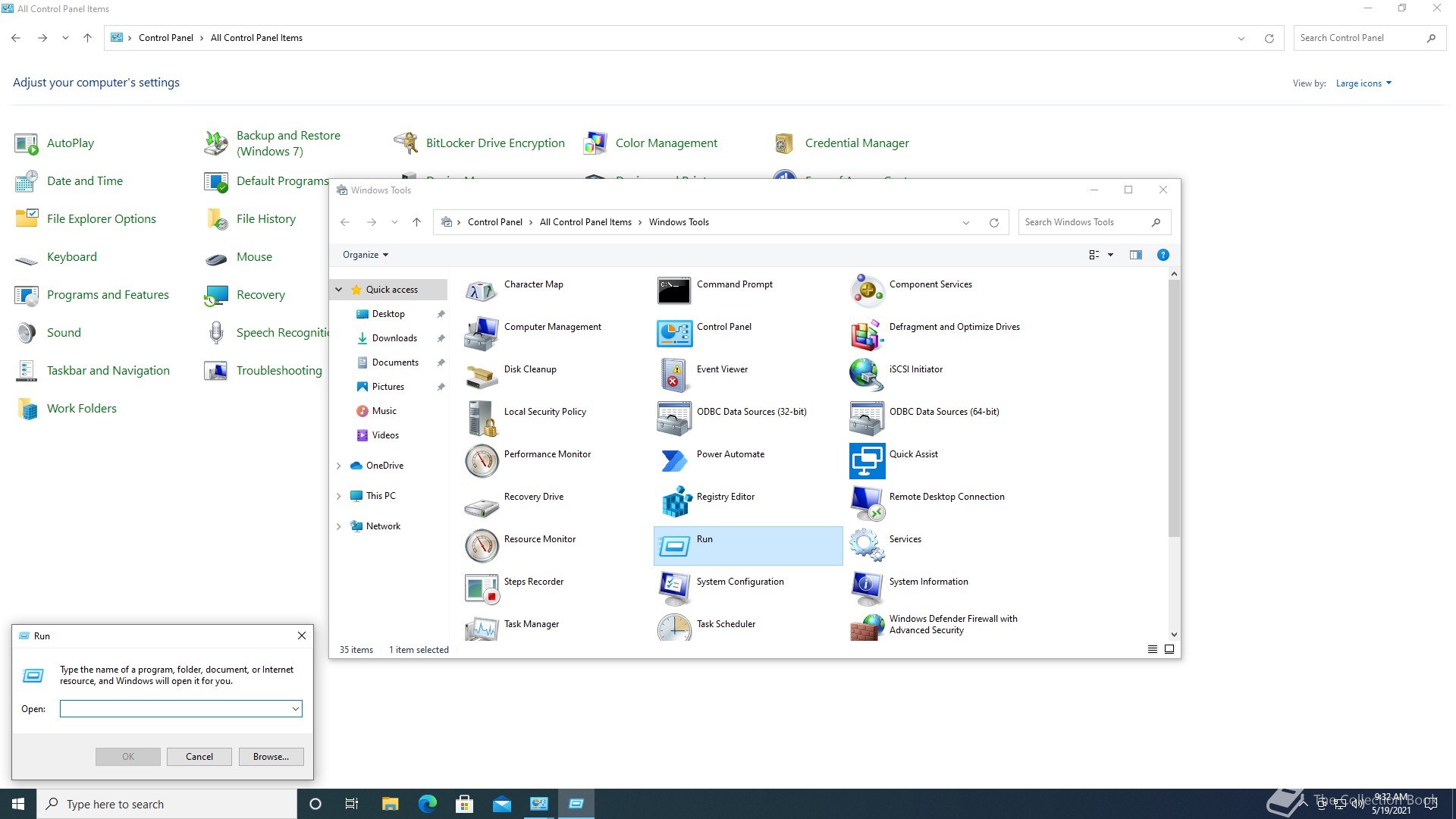Go up one level in Windows Tools
The height and width of the screenshot is (819, 1456).
coord(416,222)
